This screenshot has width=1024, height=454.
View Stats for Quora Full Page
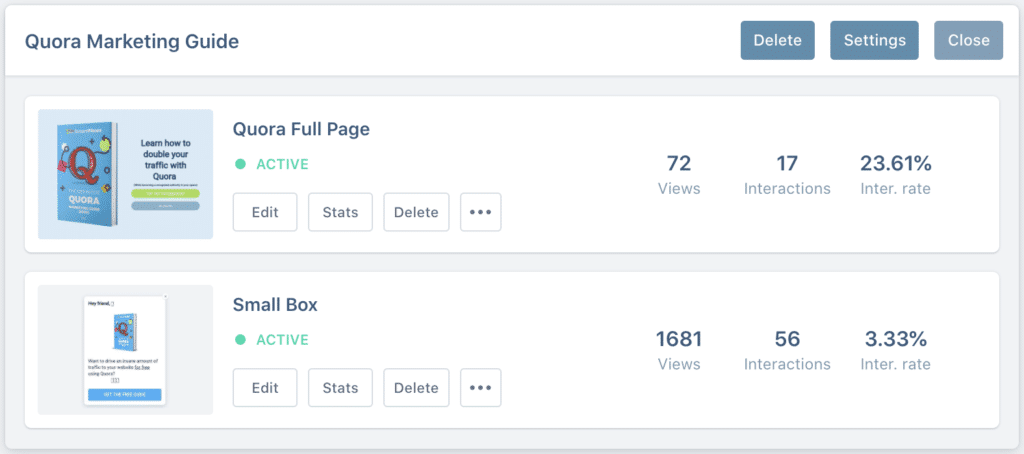[340, 212]
